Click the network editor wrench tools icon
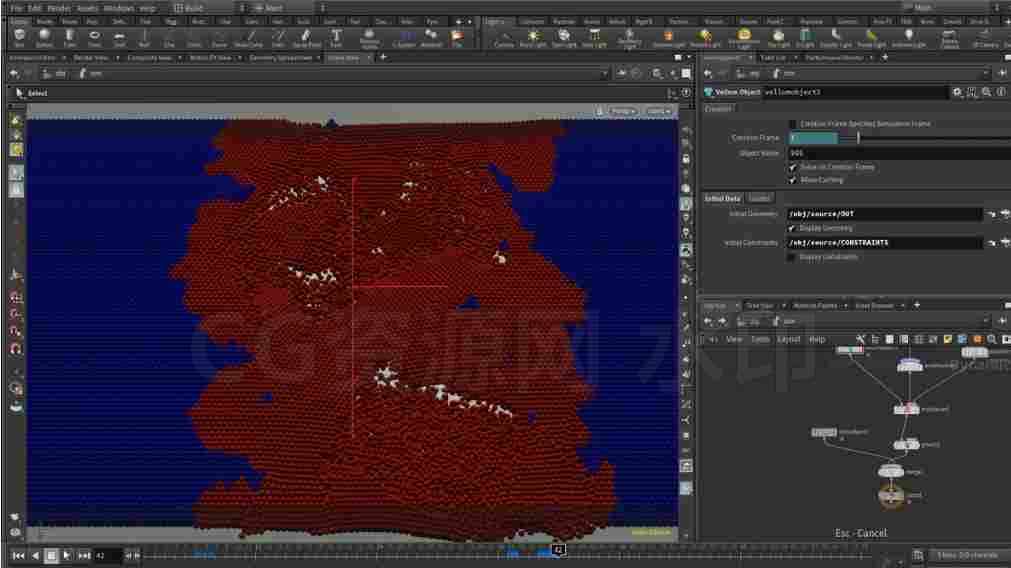 coord(860,339)
